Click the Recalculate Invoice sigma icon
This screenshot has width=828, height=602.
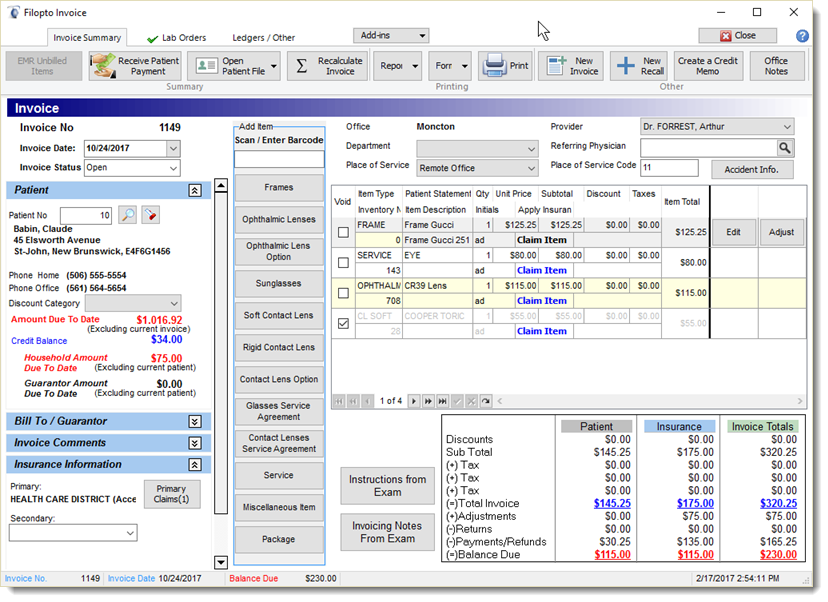pos(302,66)
